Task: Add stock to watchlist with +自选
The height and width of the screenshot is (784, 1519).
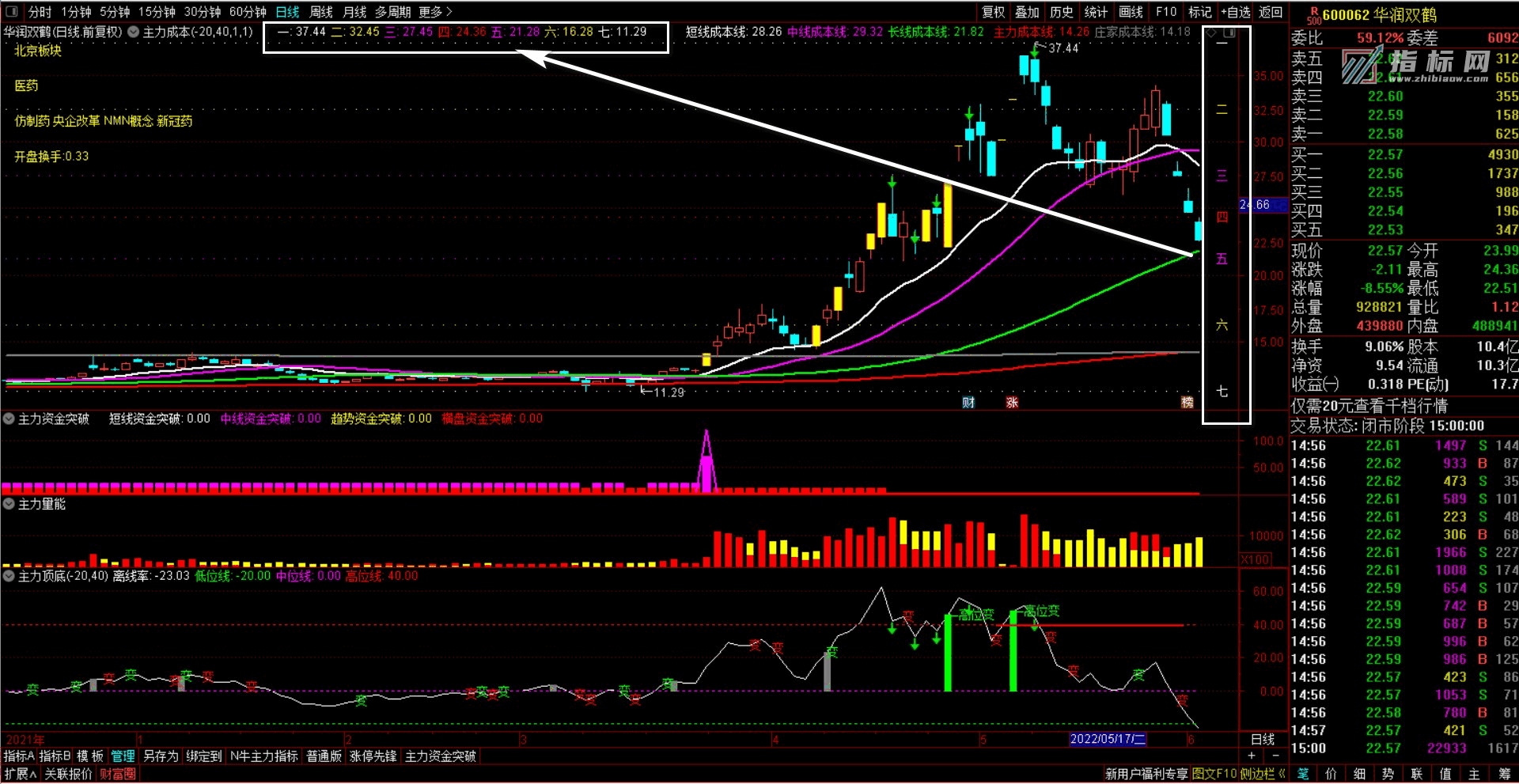Action: 1235,12
